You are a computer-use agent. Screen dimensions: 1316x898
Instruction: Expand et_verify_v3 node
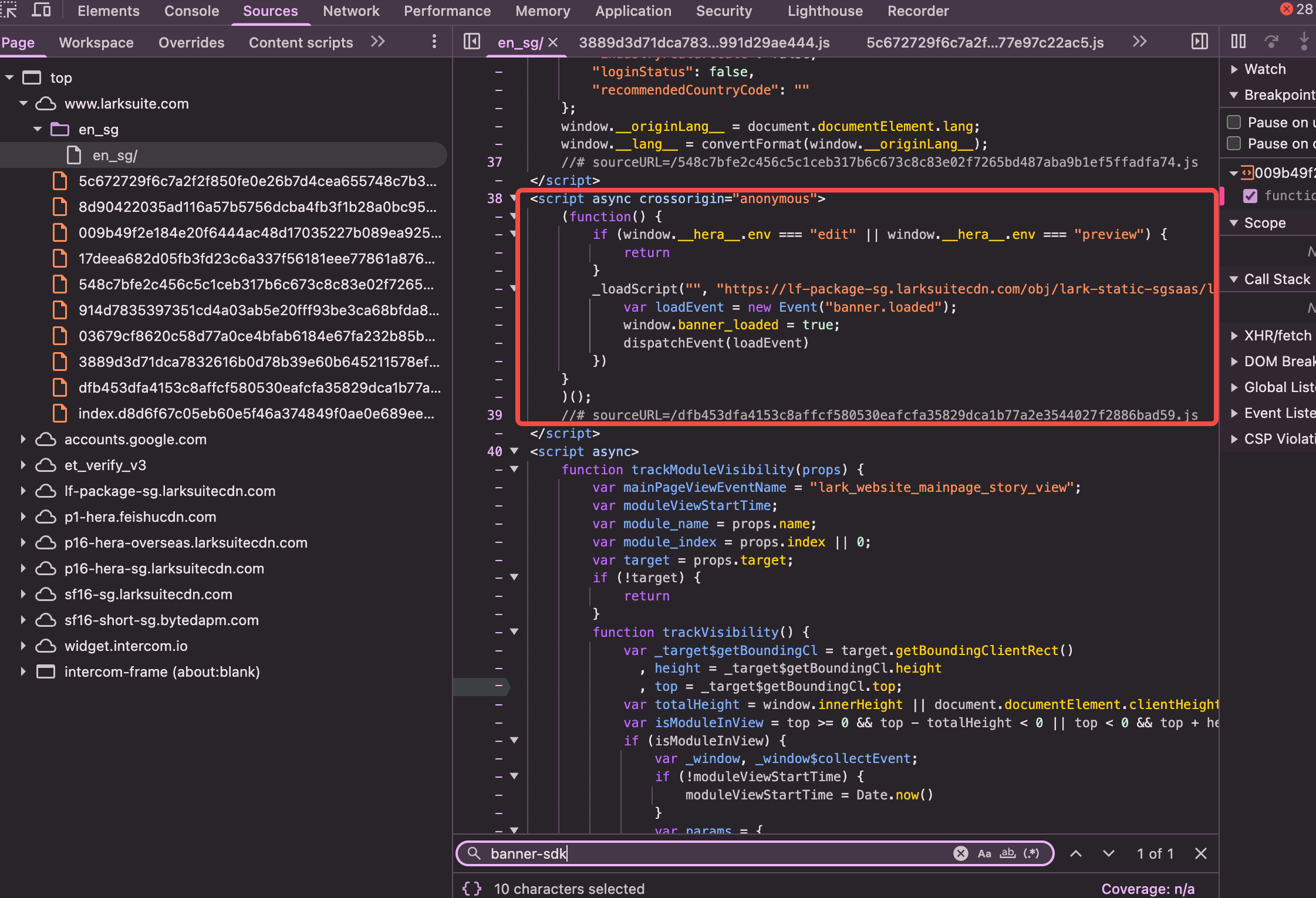[23, 465]
